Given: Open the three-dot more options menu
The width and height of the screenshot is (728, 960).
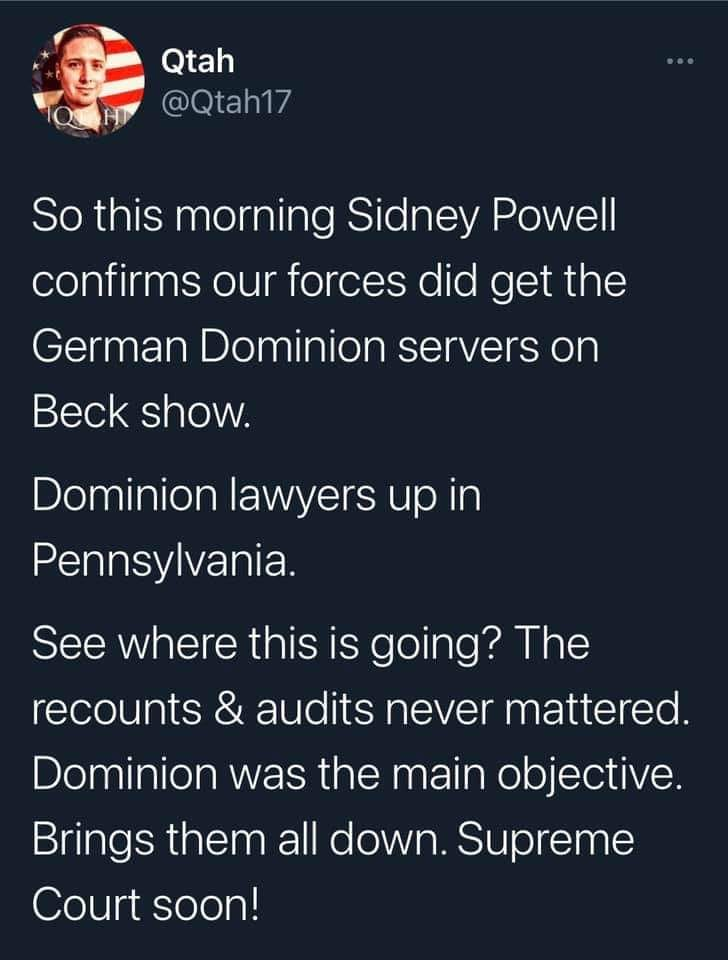Looking at the screenshot, I should click(680, 61).
